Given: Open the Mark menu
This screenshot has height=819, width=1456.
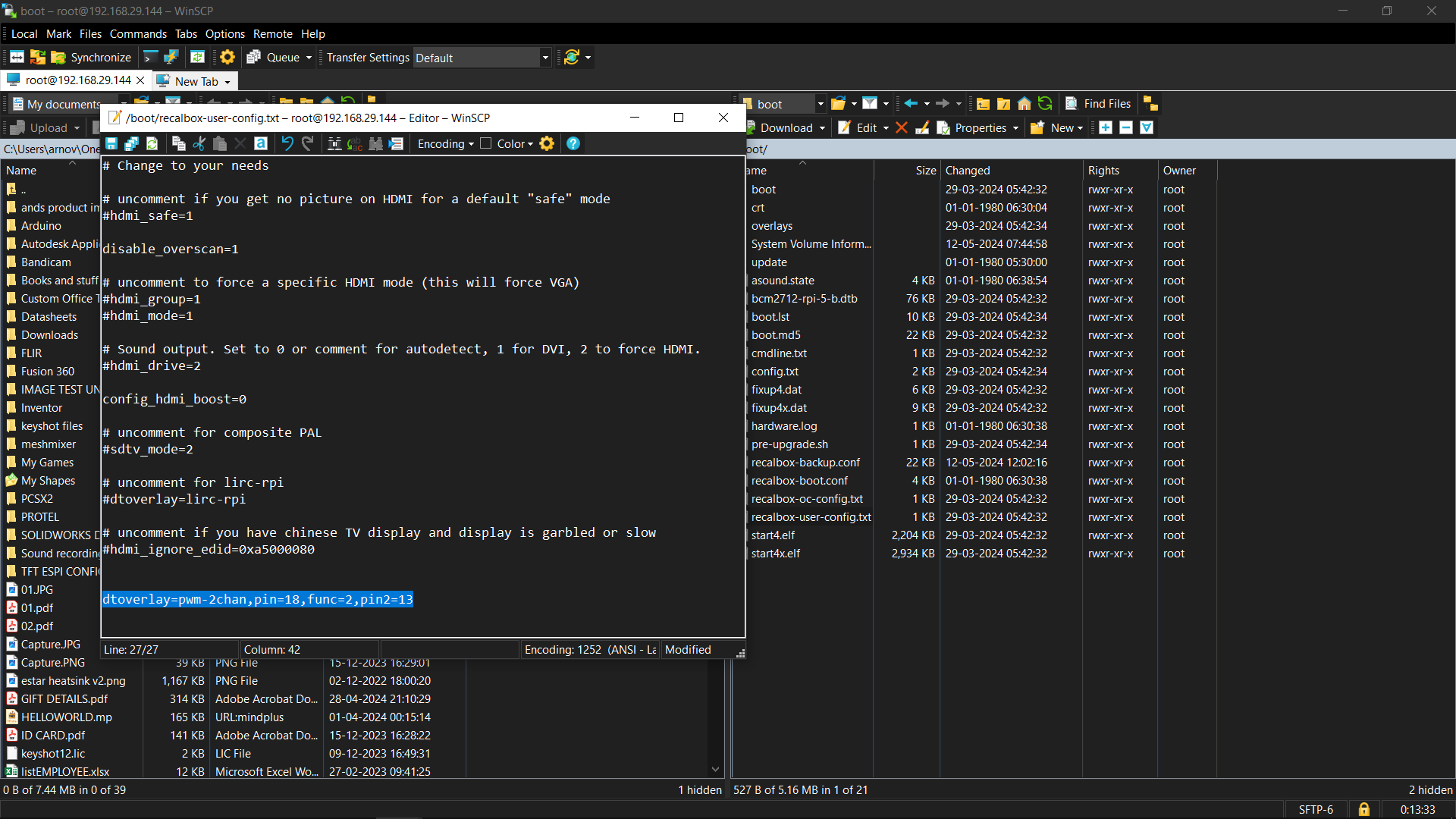Looking at the screenshot, I should (58, 34).
